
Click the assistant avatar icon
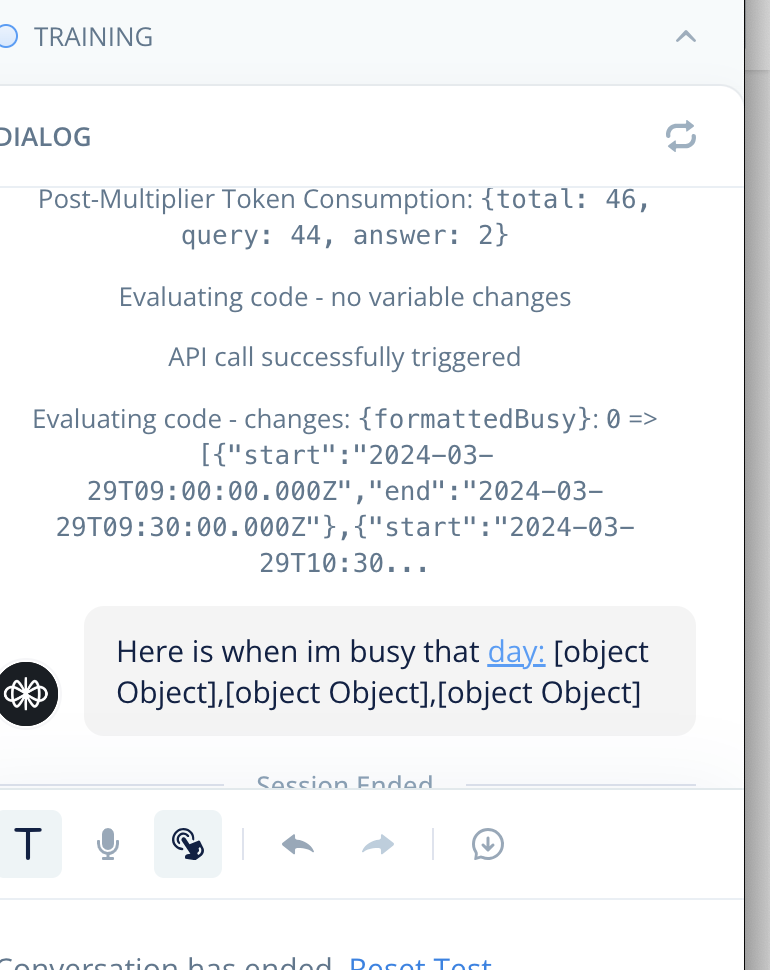(x=27, y=693)
